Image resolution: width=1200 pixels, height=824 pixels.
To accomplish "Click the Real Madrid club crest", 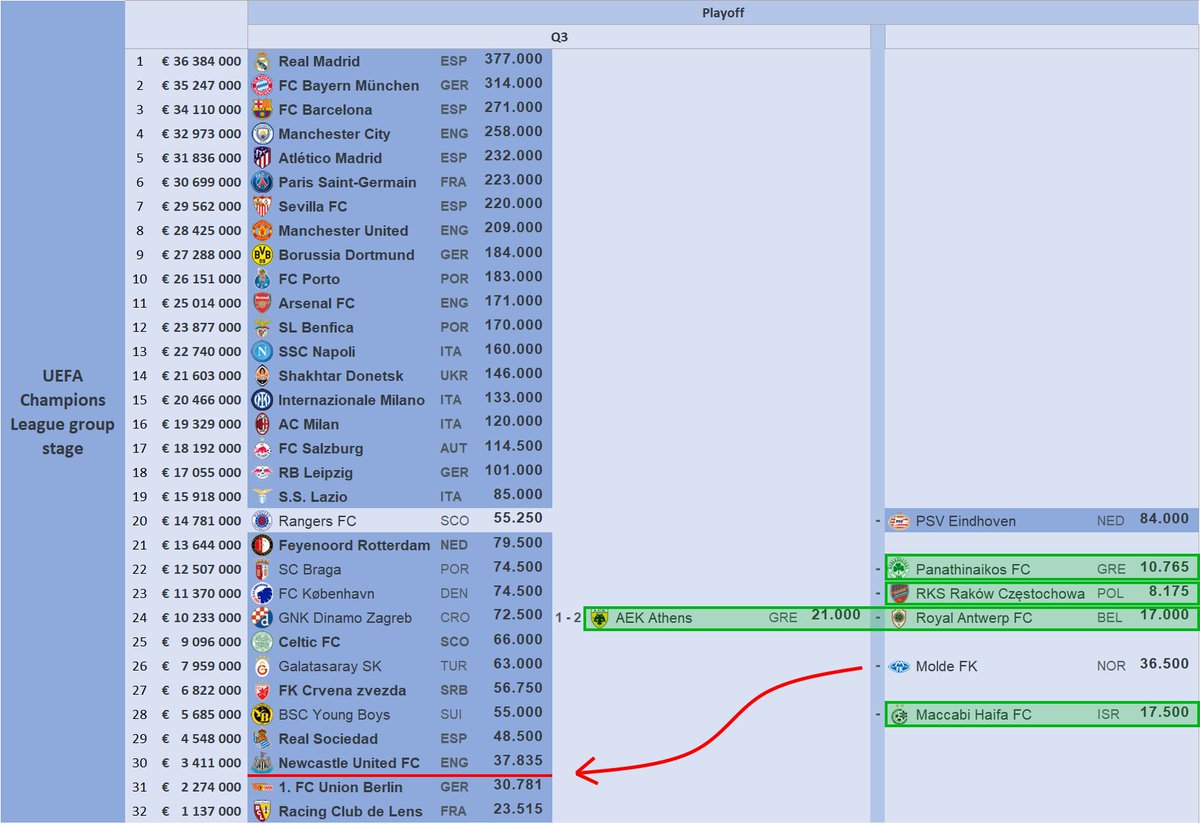I will click(262, 61).
